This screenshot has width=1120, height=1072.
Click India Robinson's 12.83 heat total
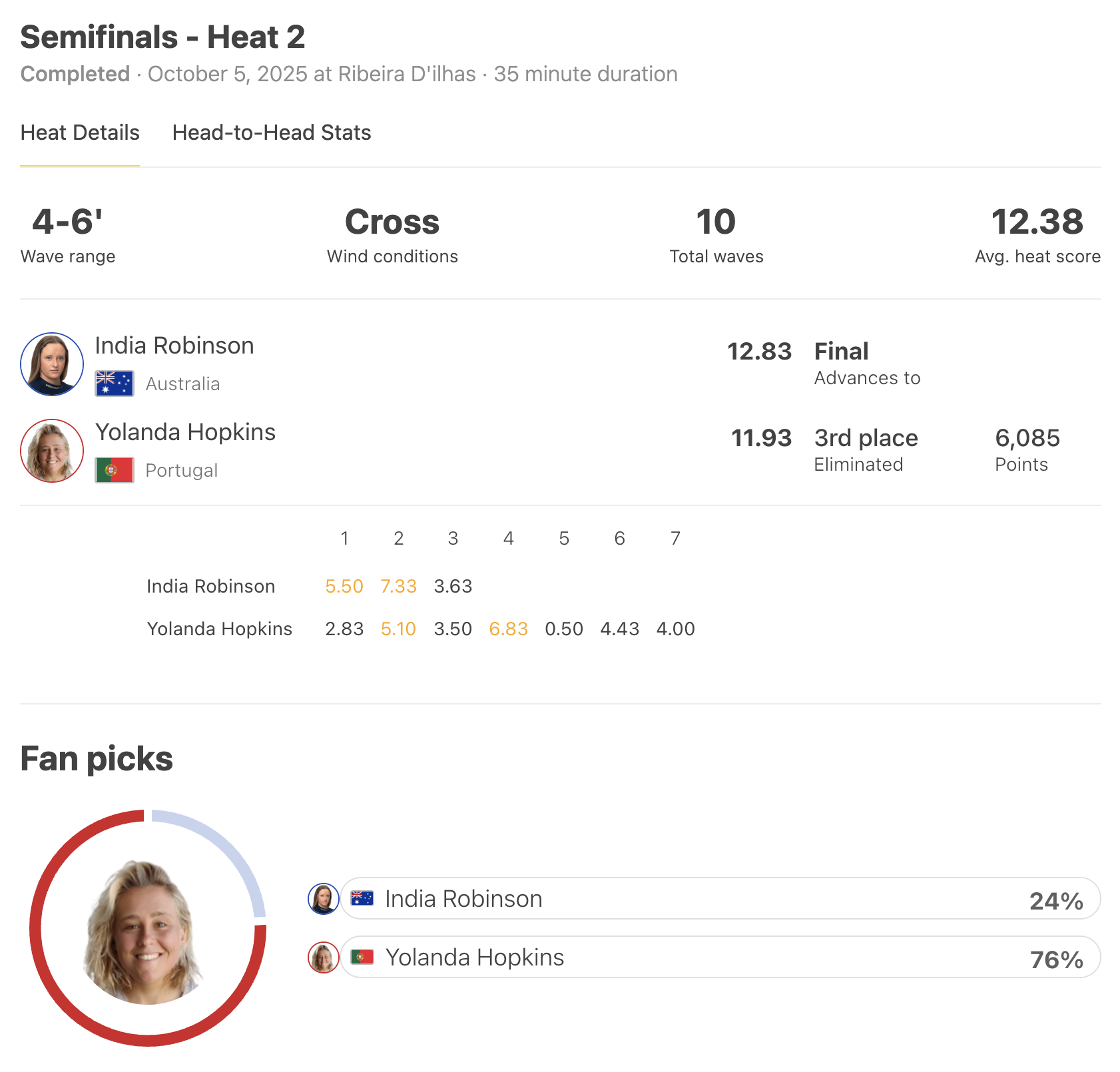pyautogui.click(x=759, y=352)
